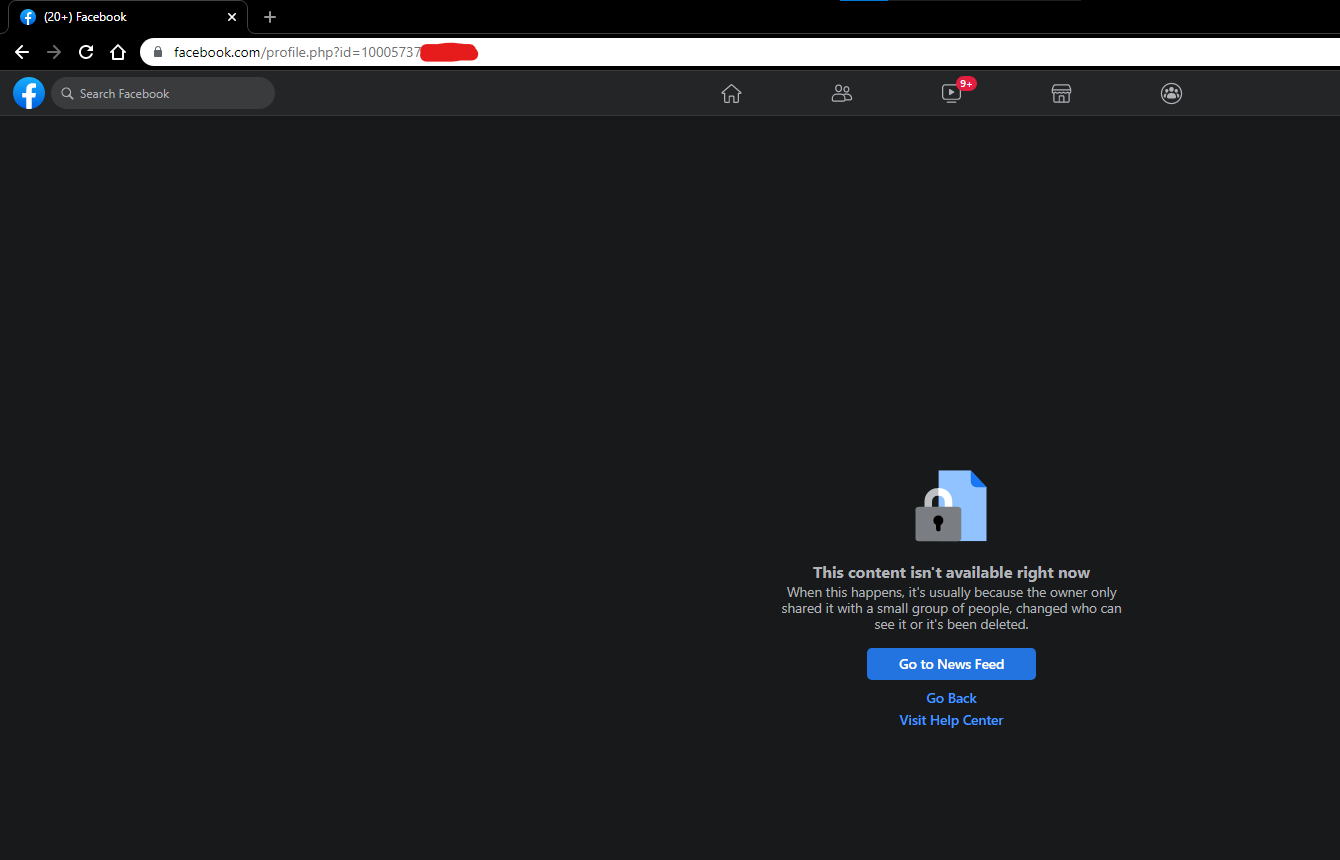Open the Facebook Home feed icon

point(731,93)
